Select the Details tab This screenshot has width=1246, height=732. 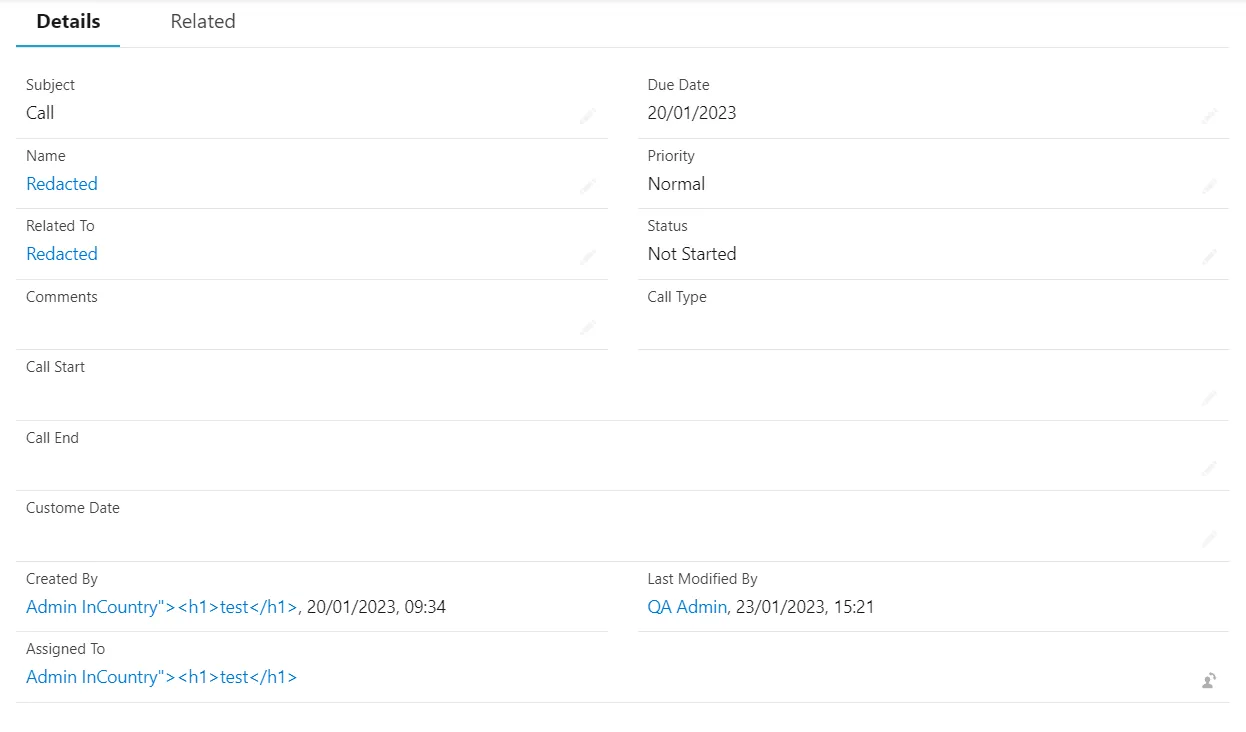(68, 21)
